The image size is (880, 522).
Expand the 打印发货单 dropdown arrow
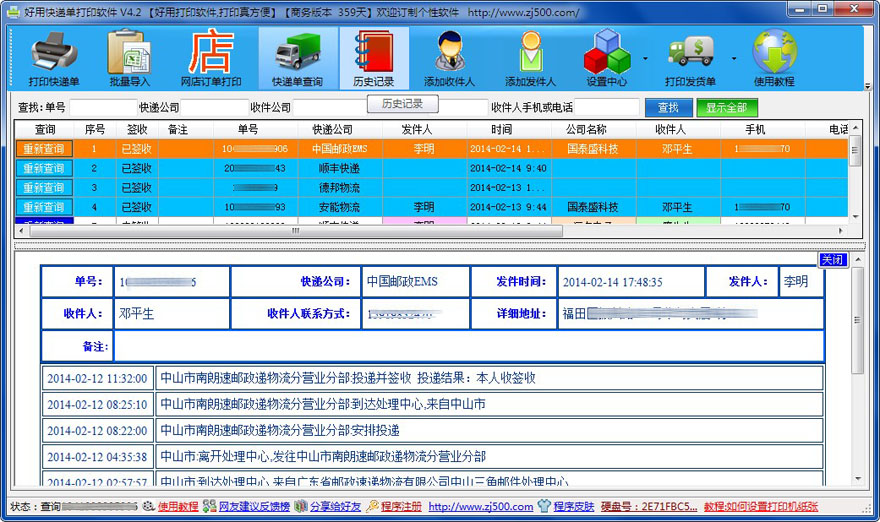[x=734, y=58]
